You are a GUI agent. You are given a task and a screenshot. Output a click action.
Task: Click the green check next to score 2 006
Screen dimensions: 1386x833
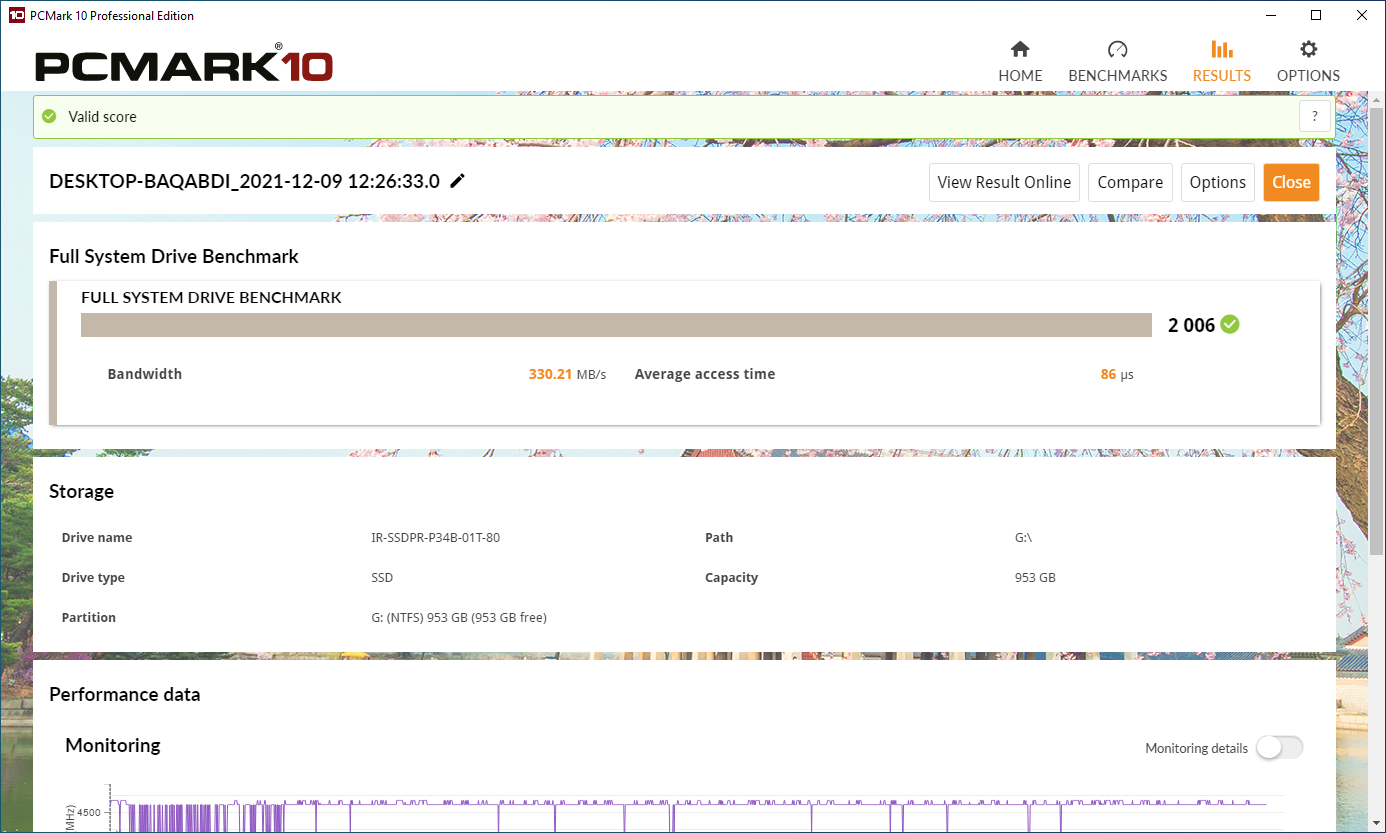(x=1230, y=324)
